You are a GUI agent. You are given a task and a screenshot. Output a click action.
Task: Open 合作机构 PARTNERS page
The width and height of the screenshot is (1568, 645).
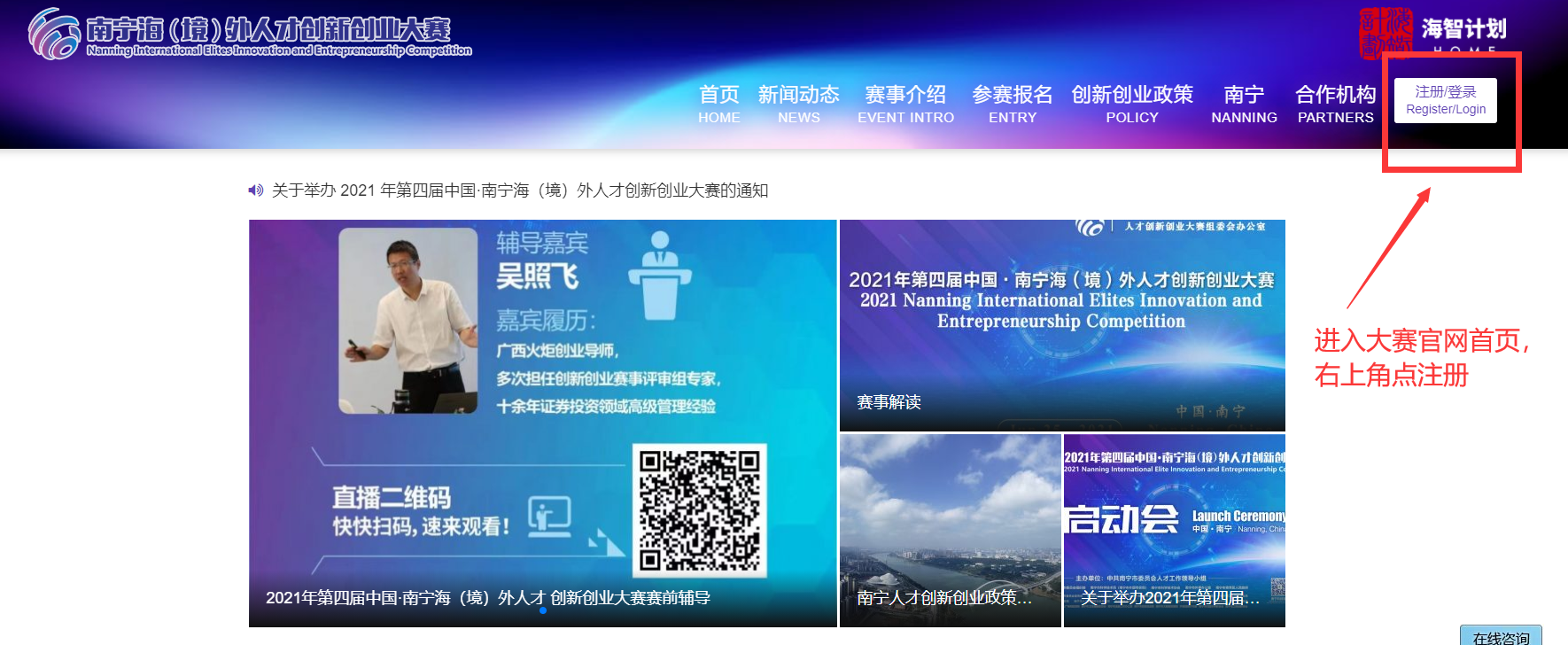[x=1335, y=104]
